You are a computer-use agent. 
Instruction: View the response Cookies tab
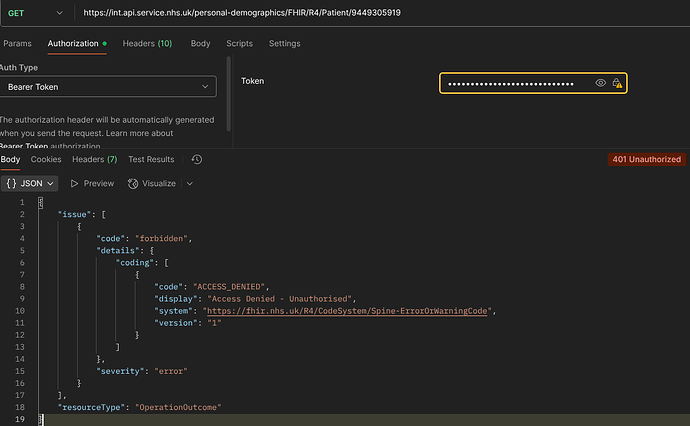tap(46, 159)
